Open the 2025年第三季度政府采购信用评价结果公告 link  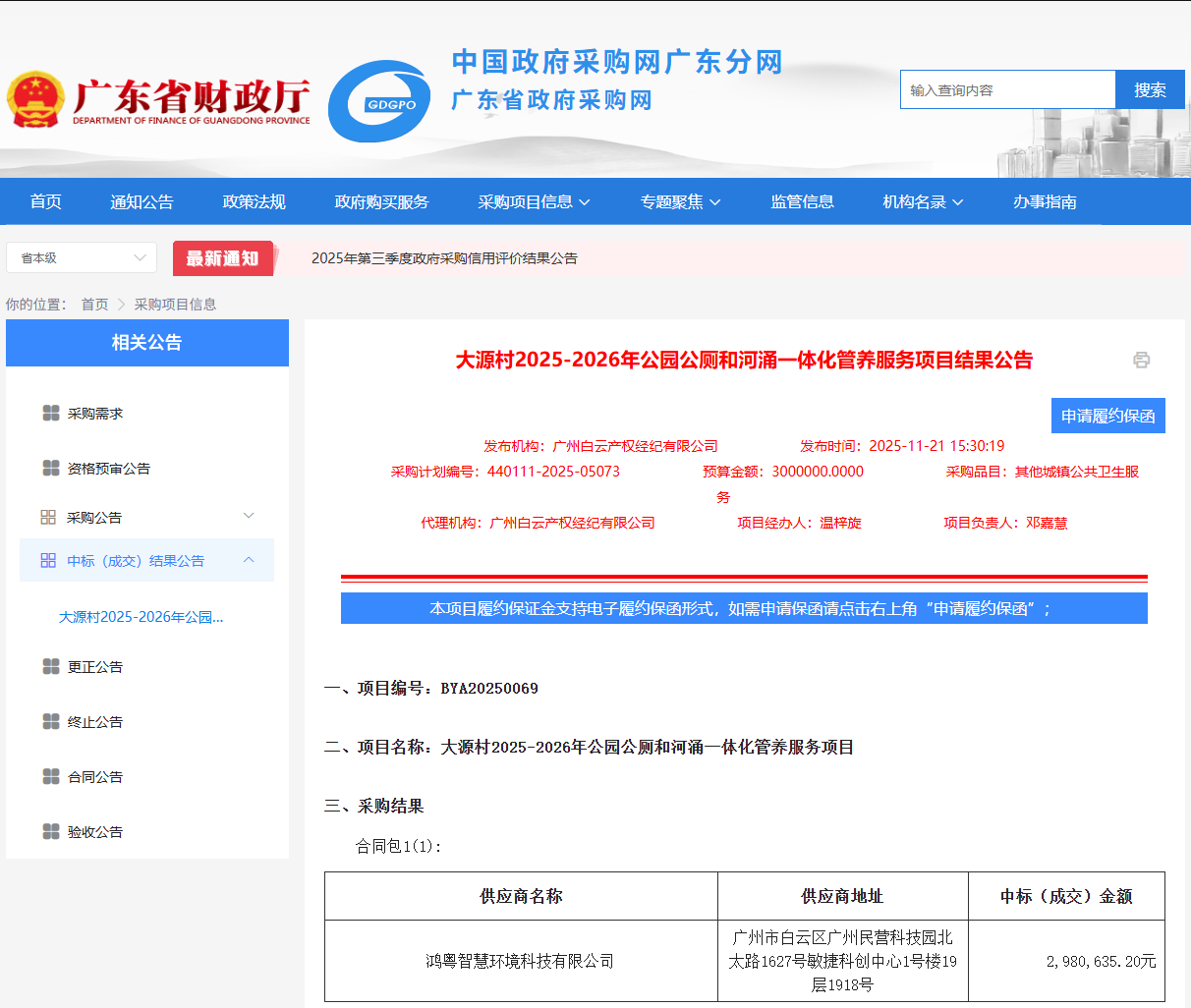[444, 258]
